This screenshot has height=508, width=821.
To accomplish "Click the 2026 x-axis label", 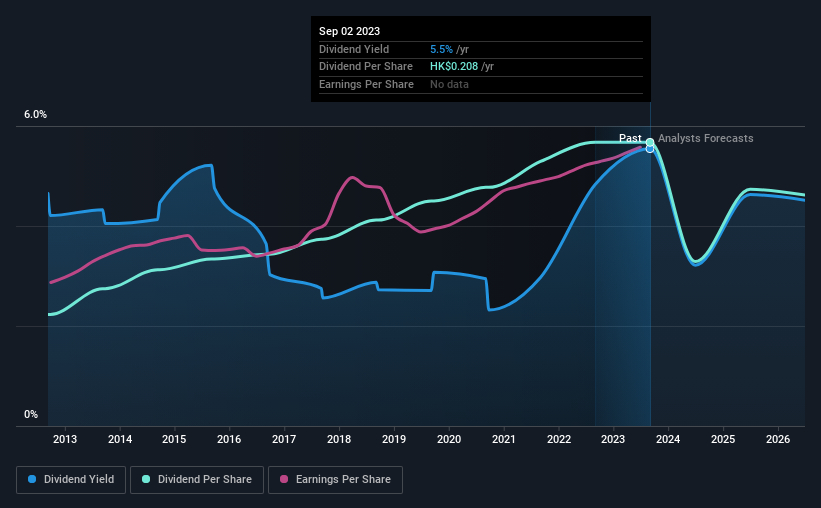I will 778,439.
